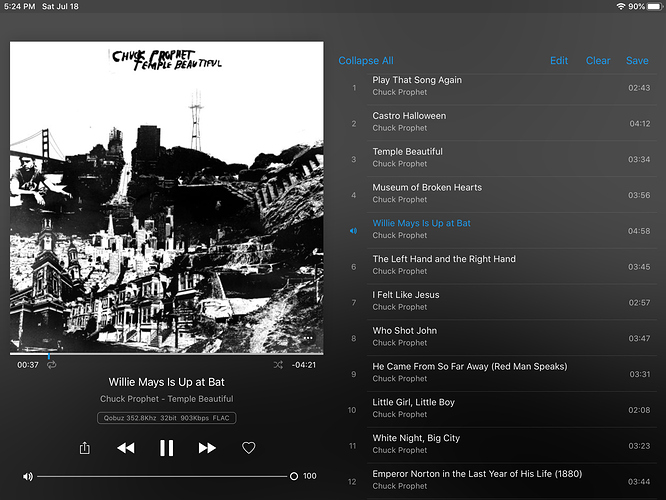Collapse All tracks in the queue
This screenshot has width=666, height=500.
tap(366, 61)
